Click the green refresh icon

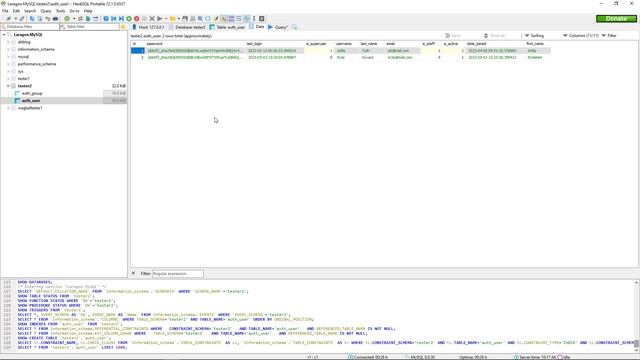coord(67,19)
